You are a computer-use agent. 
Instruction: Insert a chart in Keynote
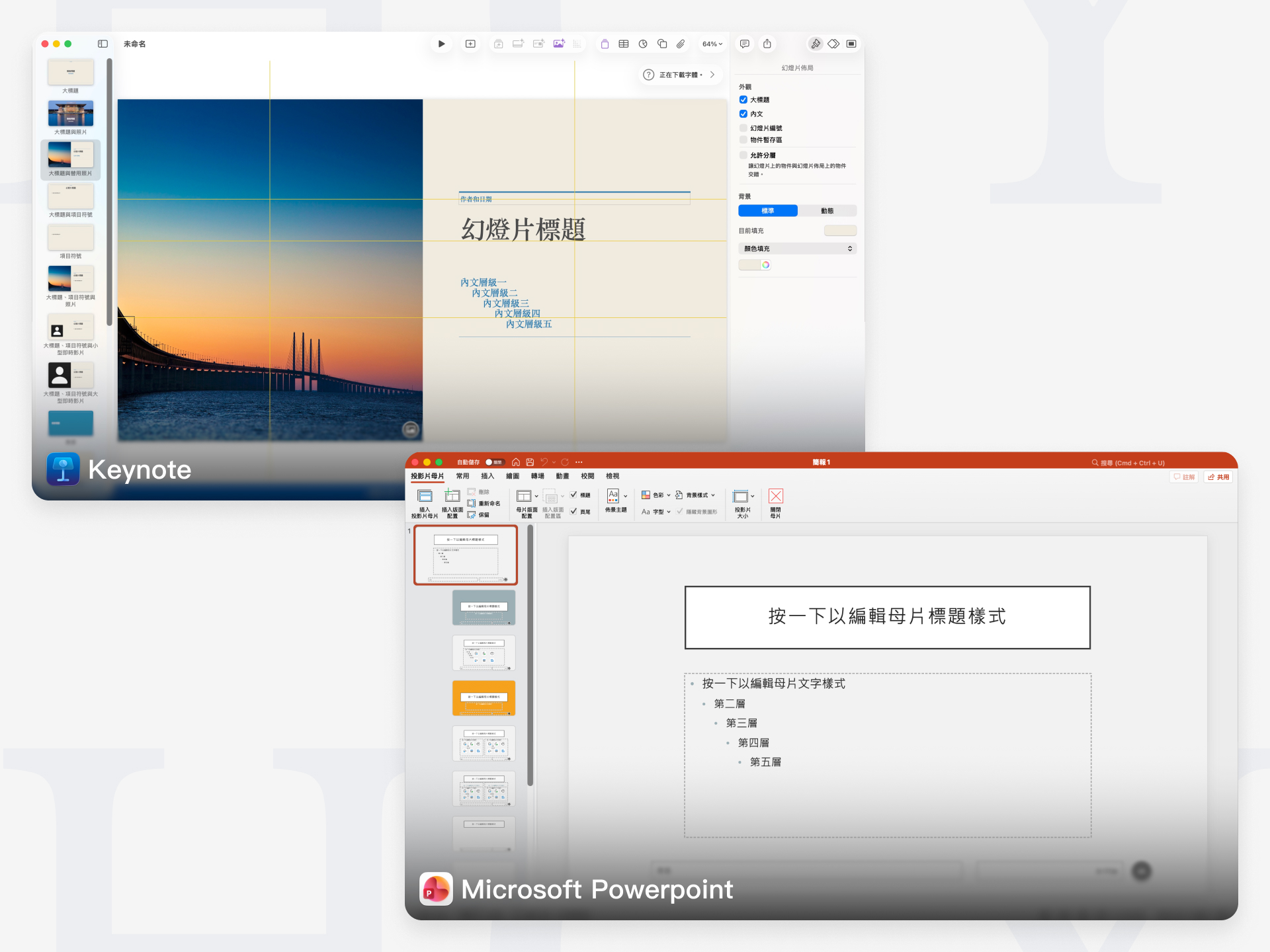click(642, 44)
